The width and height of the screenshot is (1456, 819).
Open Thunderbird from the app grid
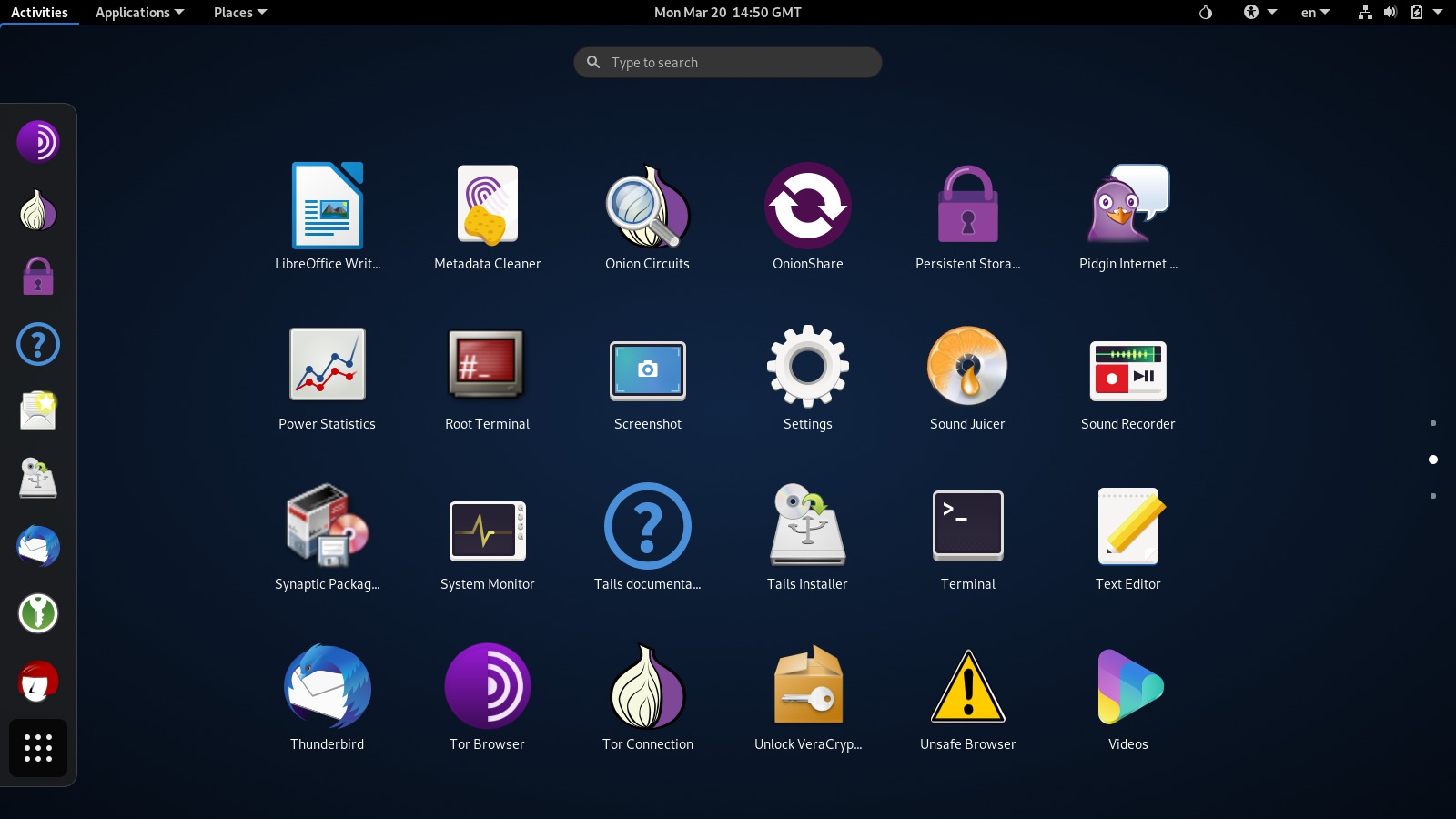328,697
